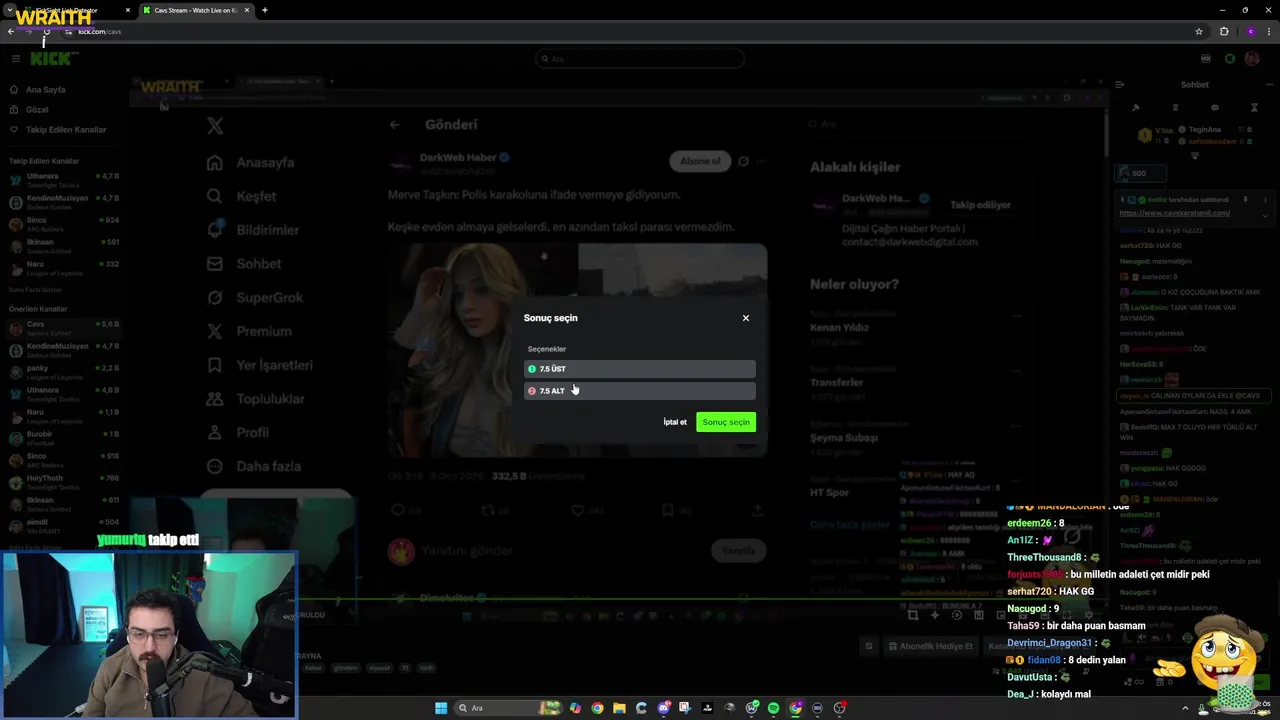
Task: Open the elmdil VALORANT channel
Action: [63, 526]
